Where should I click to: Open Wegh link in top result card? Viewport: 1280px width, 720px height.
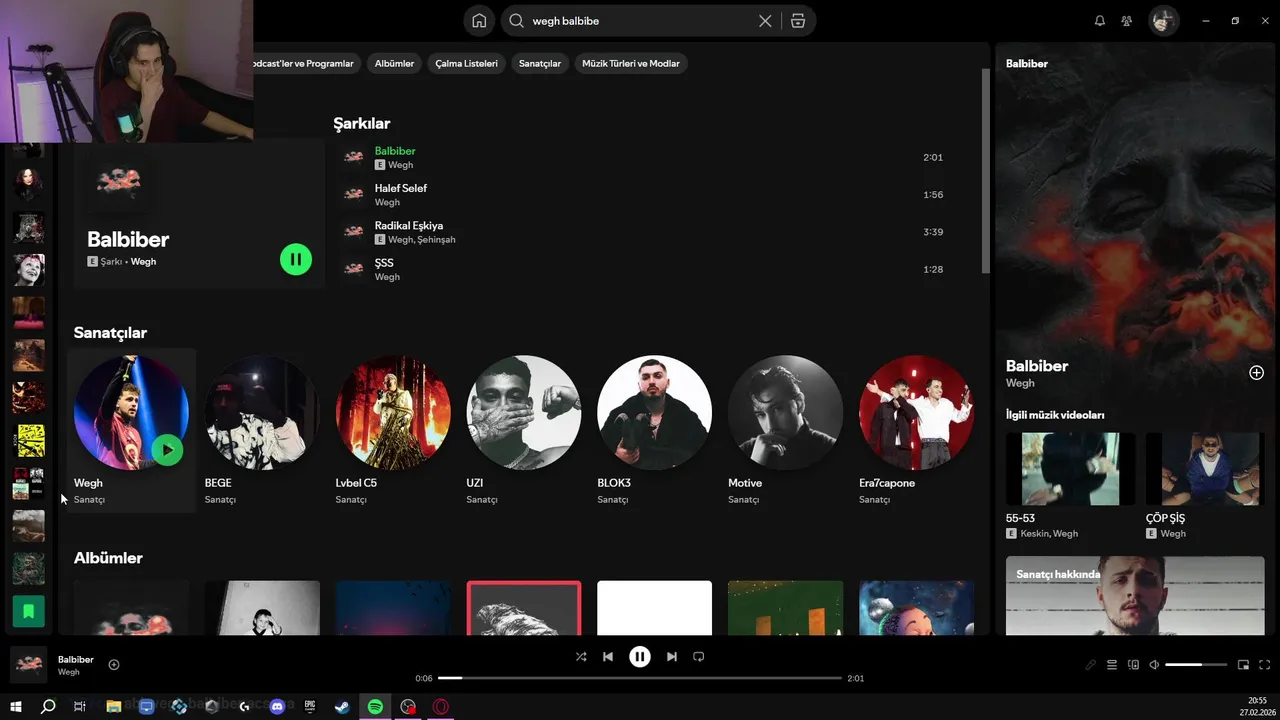tap(143, 262)
